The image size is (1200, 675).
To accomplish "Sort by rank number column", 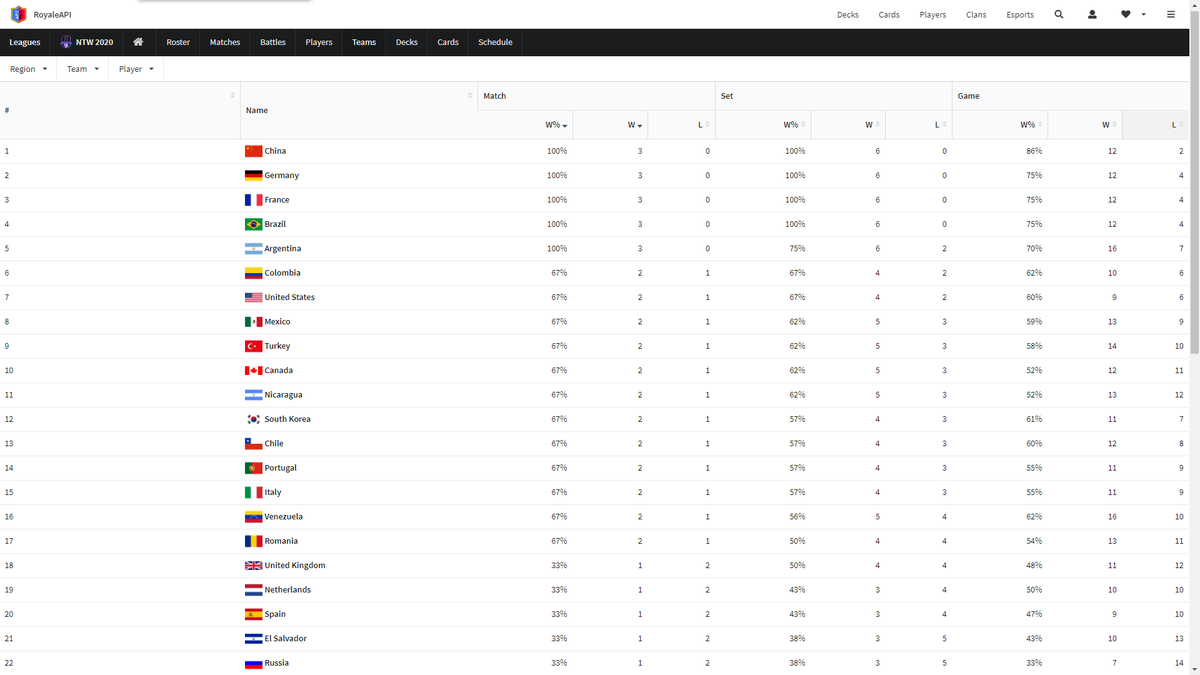I will coord(120,110).
